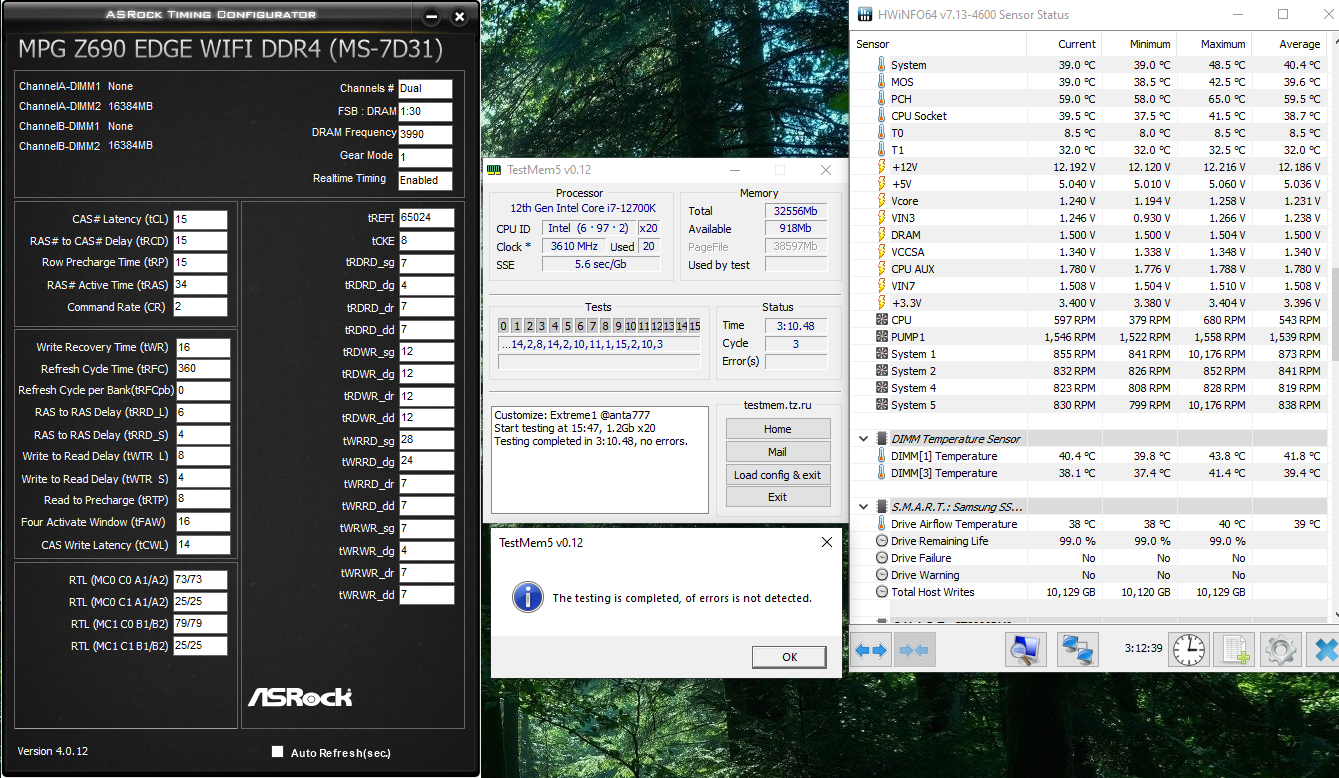Image resolution: width=1339 pixels, height=778 pixels.
Task: Click the Maximum column header in HWiNFO
Action: 1213,44
